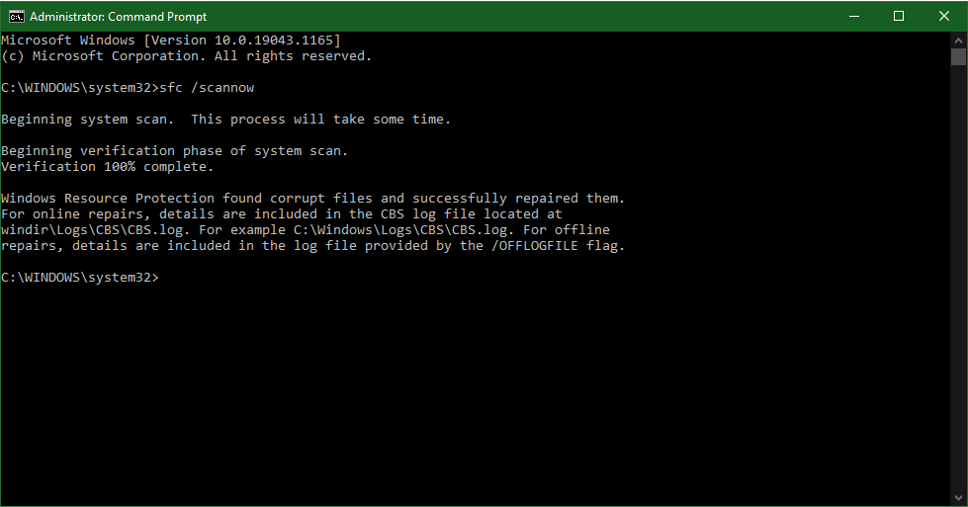
Task: Close the Administrator Command Prompt window
Action: 944,17
